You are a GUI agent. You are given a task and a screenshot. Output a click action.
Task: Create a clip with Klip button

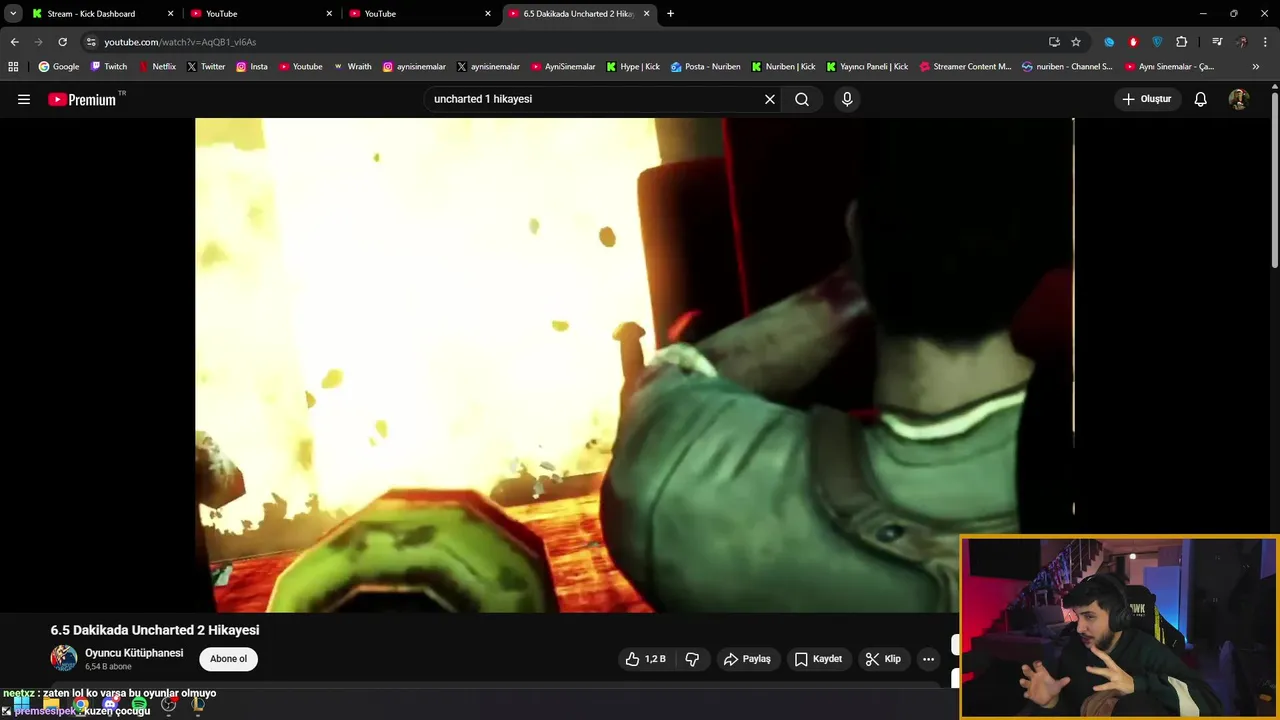(883, 659)
